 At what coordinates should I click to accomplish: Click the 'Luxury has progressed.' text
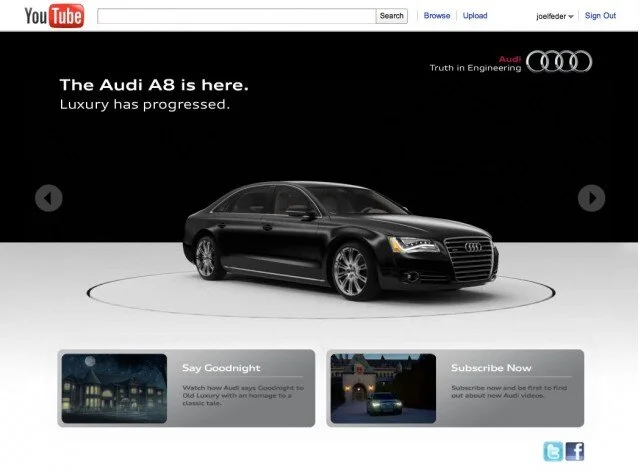pos(144,105)
